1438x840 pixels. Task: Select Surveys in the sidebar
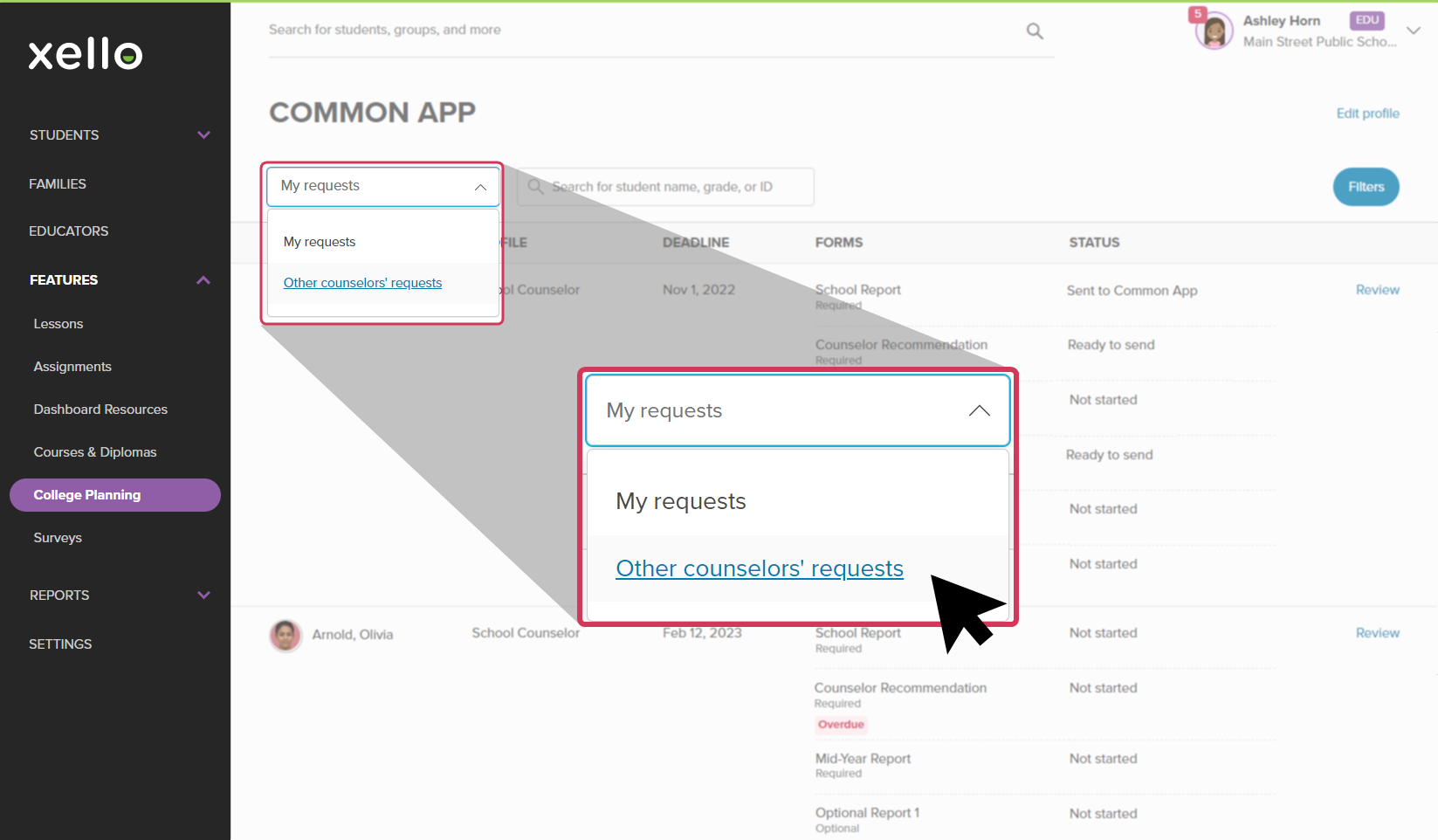[57, 537]
